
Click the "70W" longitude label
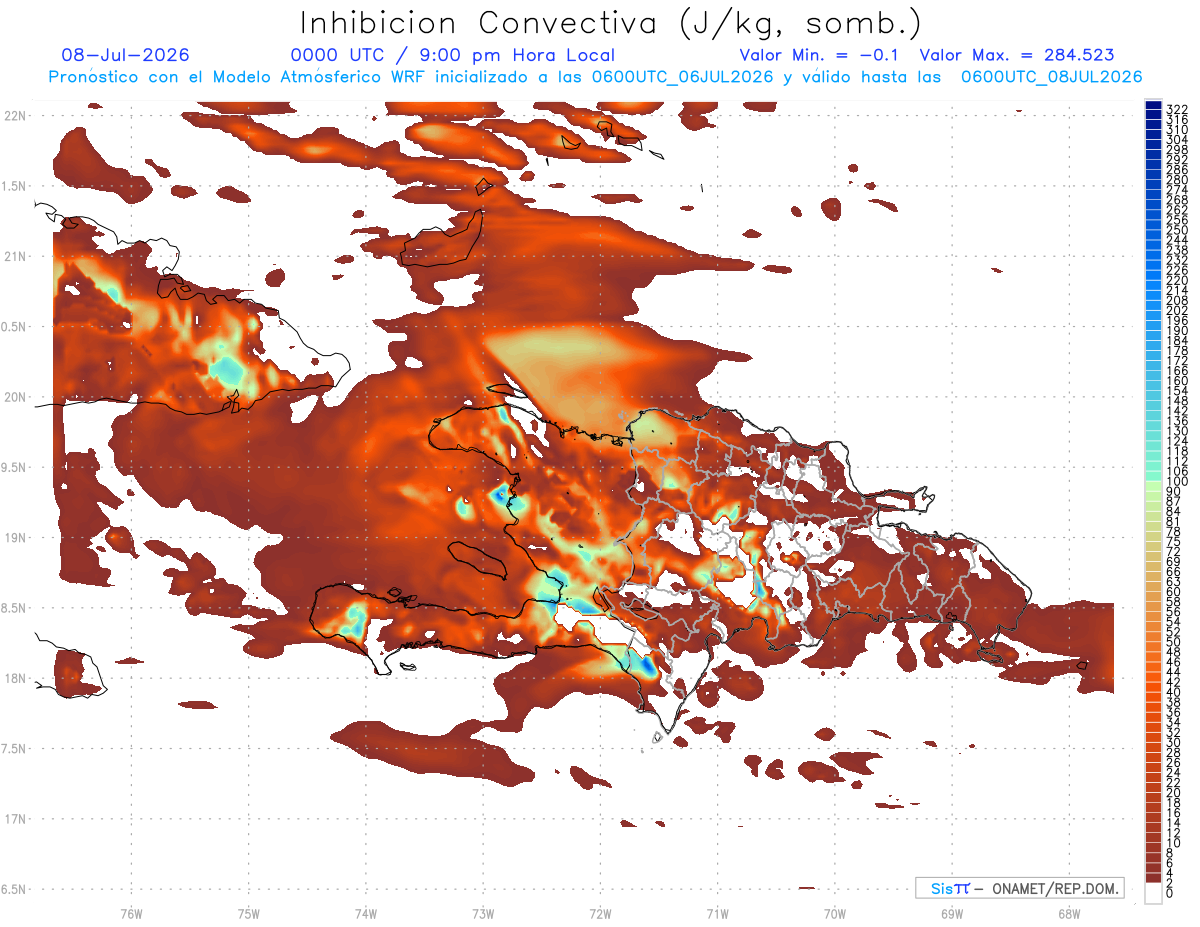[835, 913]
